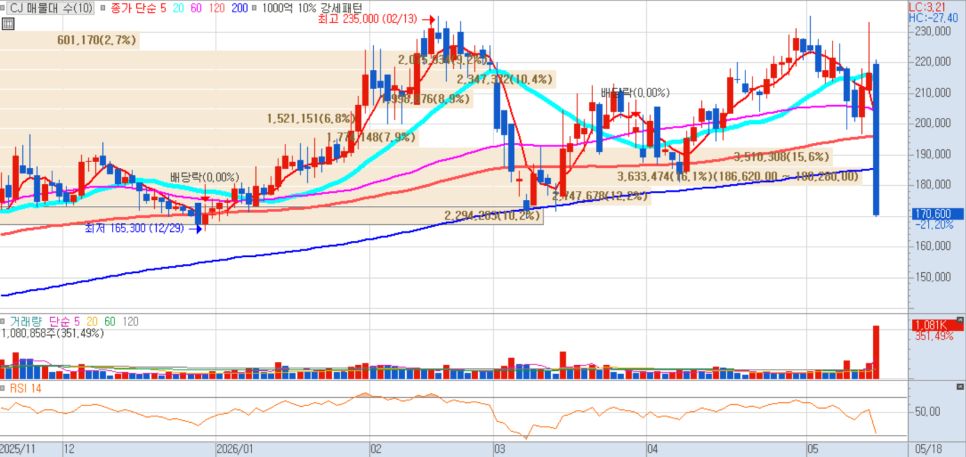
Task: Click the 2,294,285(10.2%) volume profile label
Action: (492, 216)
